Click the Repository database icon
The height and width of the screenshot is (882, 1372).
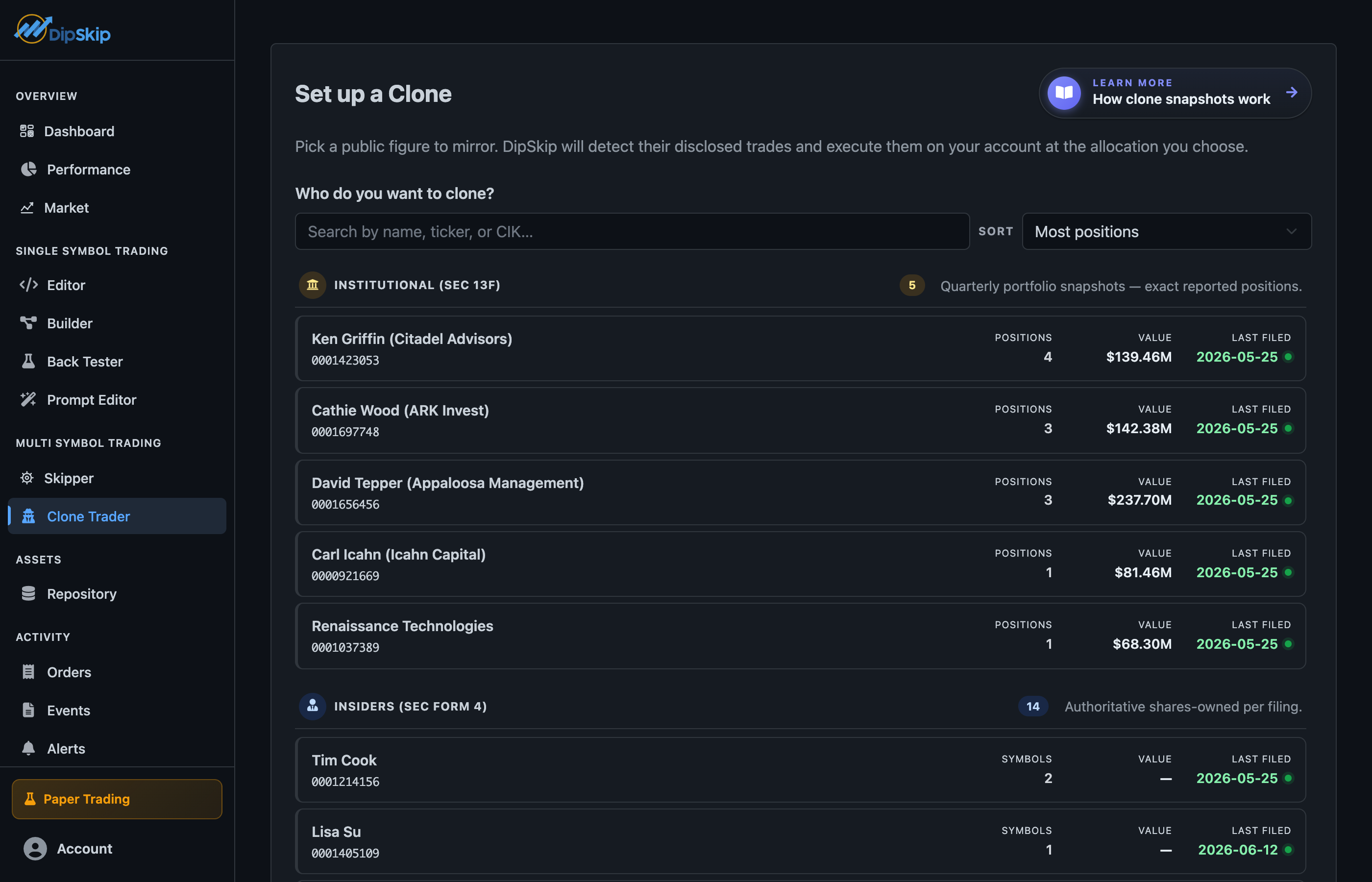(x=28, y=593)
